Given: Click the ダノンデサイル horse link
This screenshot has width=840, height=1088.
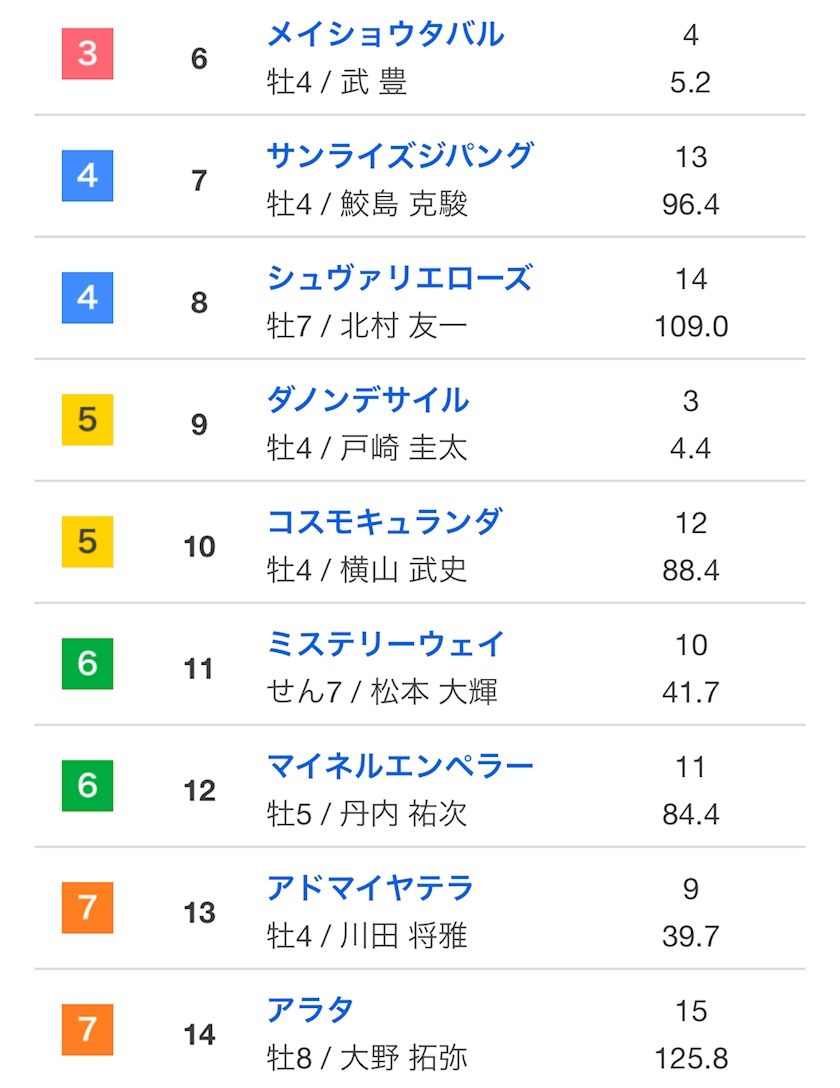Looking at the screenshot, I should (368, 401).
